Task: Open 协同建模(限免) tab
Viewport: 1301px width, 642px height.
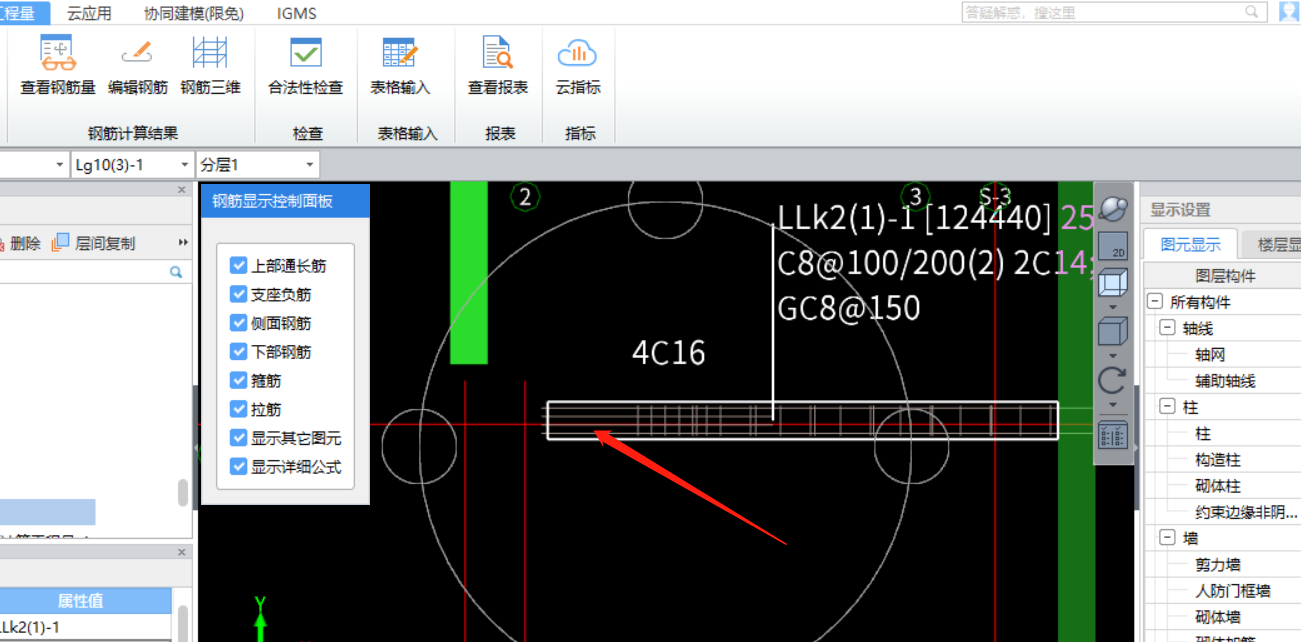Action: [x=194, y=13]
